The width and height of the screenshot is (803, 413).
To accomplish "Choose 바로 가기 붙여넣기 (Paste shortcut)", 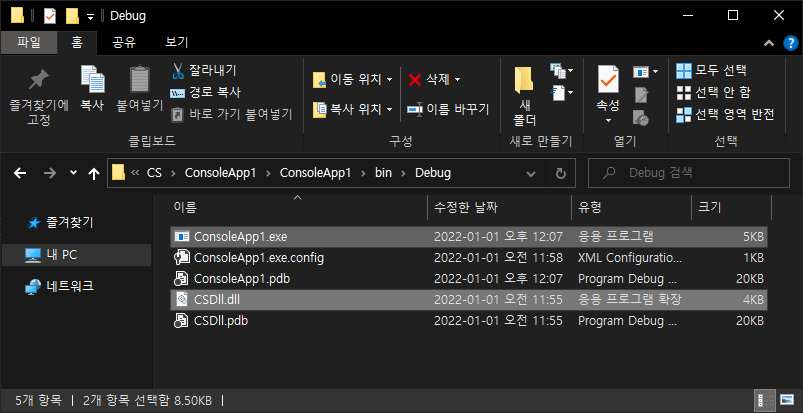I will click(x=231, y=114).
